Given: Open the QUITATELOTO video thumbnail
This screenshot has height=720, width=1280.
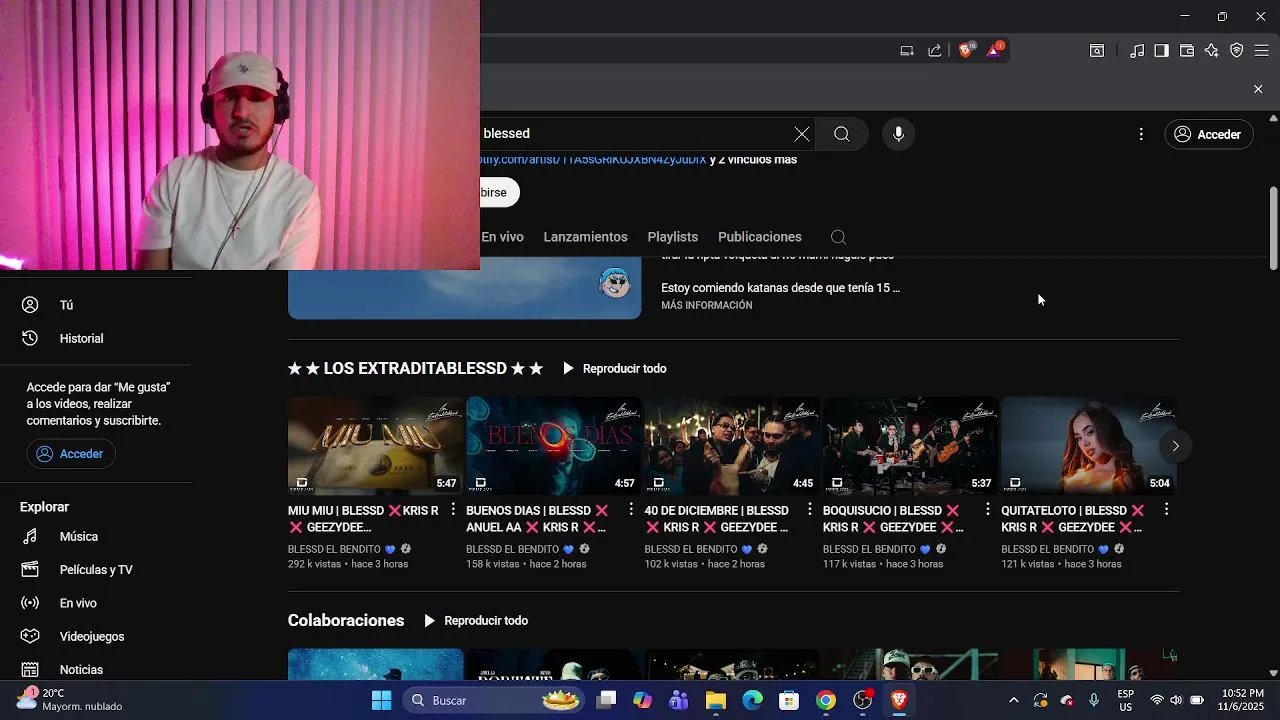Looking at the screenshot, I should [x=1089, y=446].
